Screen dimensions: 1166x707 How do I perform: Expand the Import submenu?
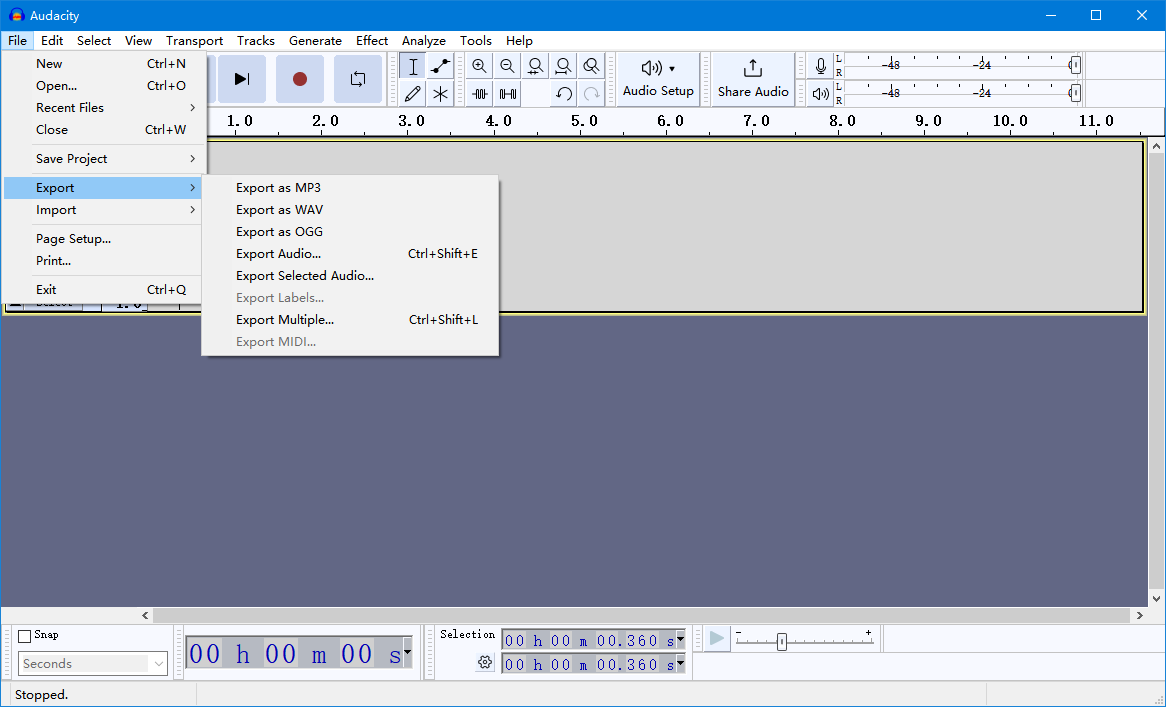point(103,210)
